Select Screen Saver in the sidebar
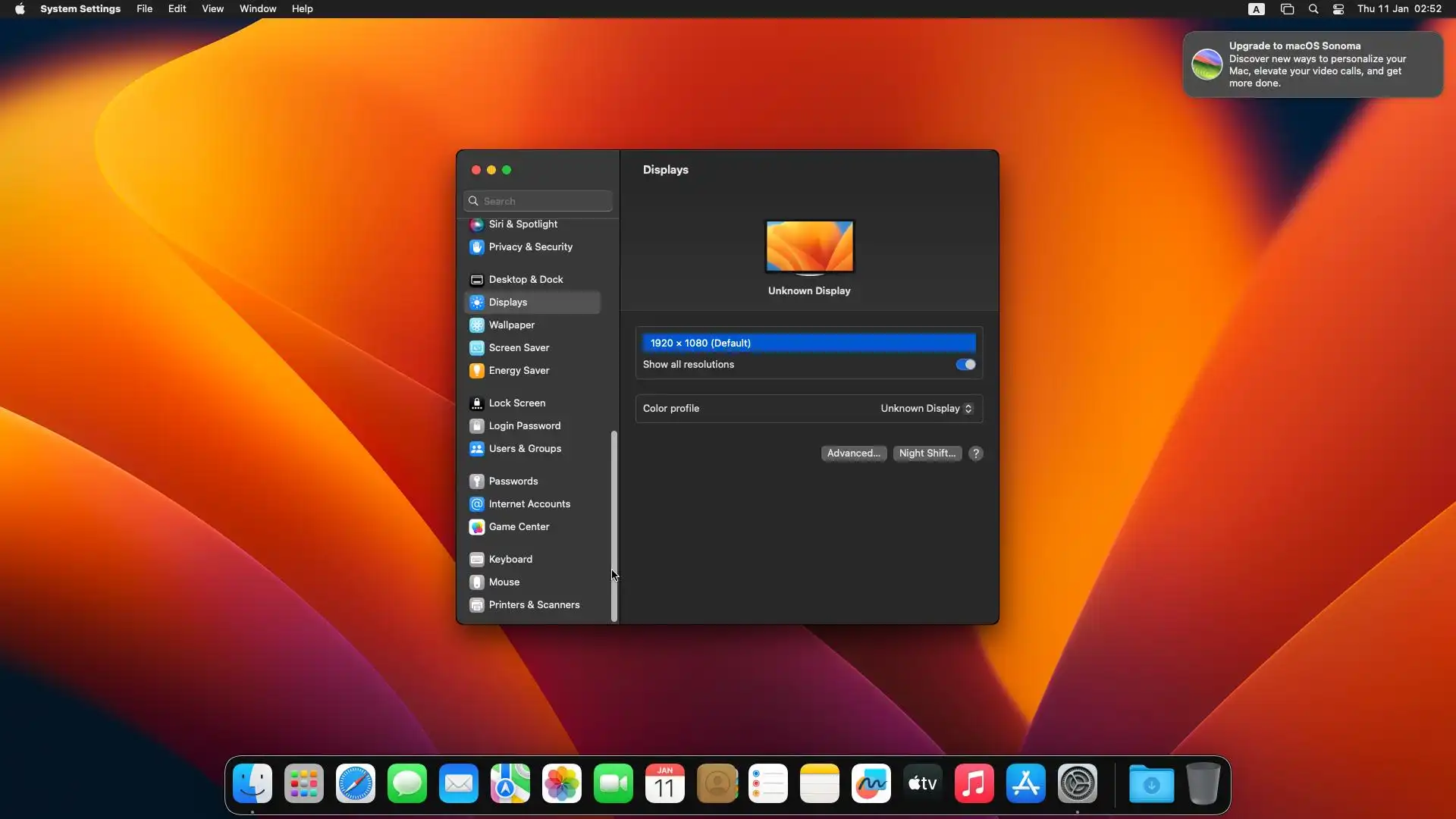Viewport: 1456px width, 819px height. (519, 347)
